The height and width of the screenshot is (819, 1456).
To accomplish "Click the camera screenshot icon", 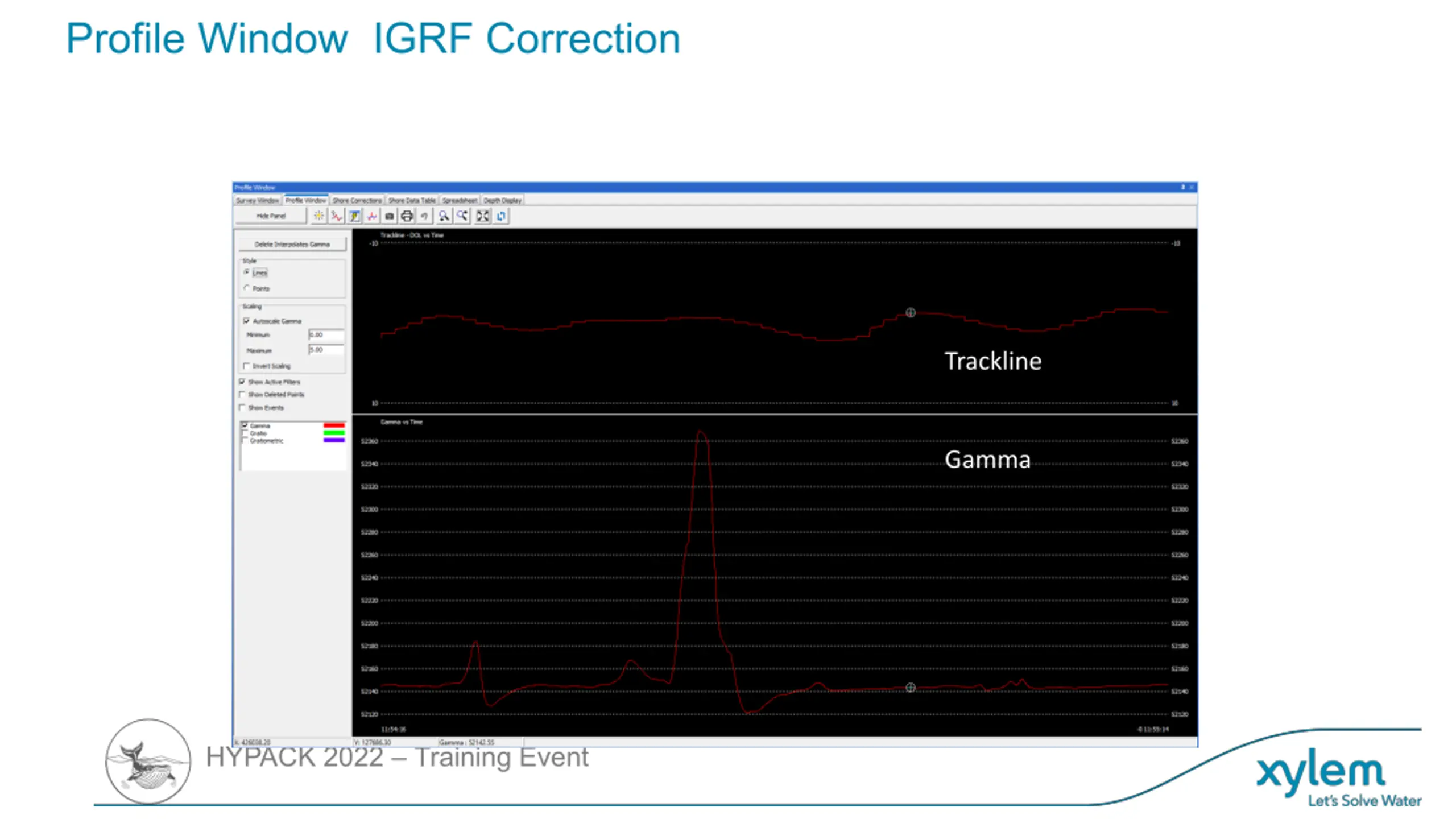I will click(x=390, y=216).
